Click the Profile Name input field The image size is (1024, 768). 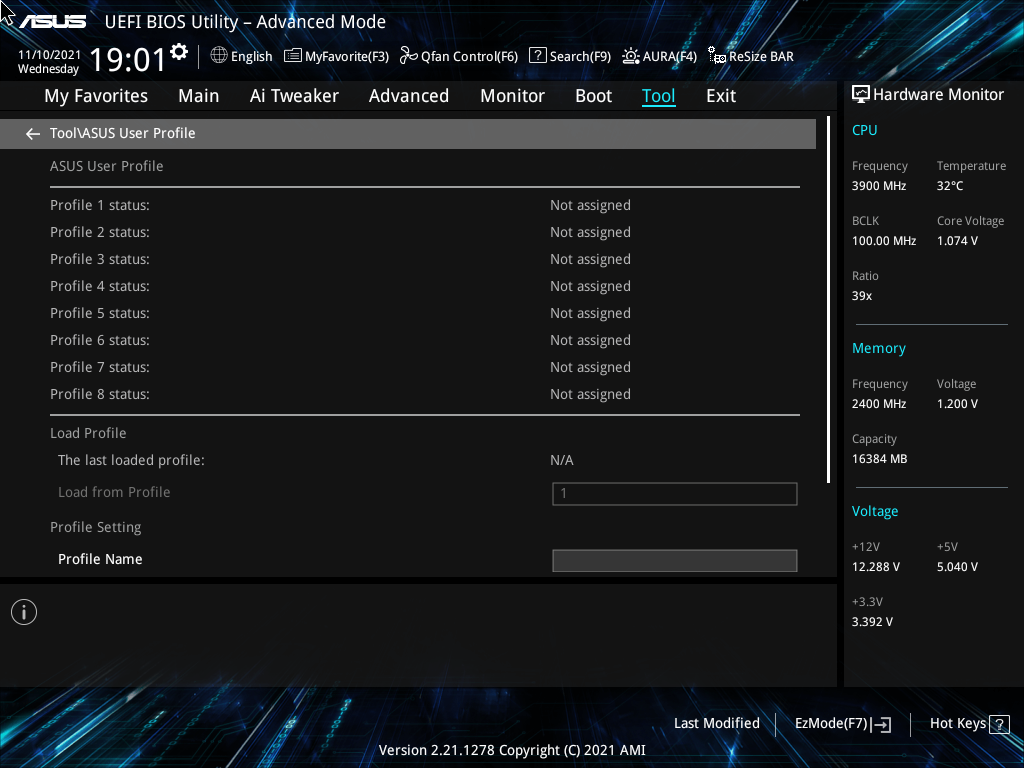pyautogui.click(x=675, y=560)
